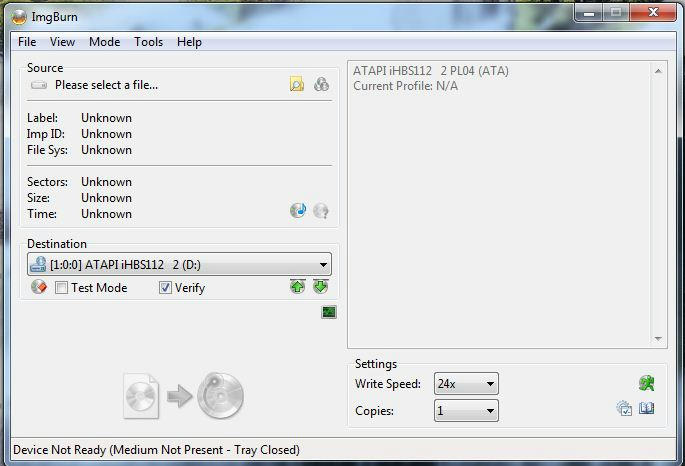The image size is (685, 466).
Task: Click the Imp ID Unknown value
Action: (x=107, y=134)
